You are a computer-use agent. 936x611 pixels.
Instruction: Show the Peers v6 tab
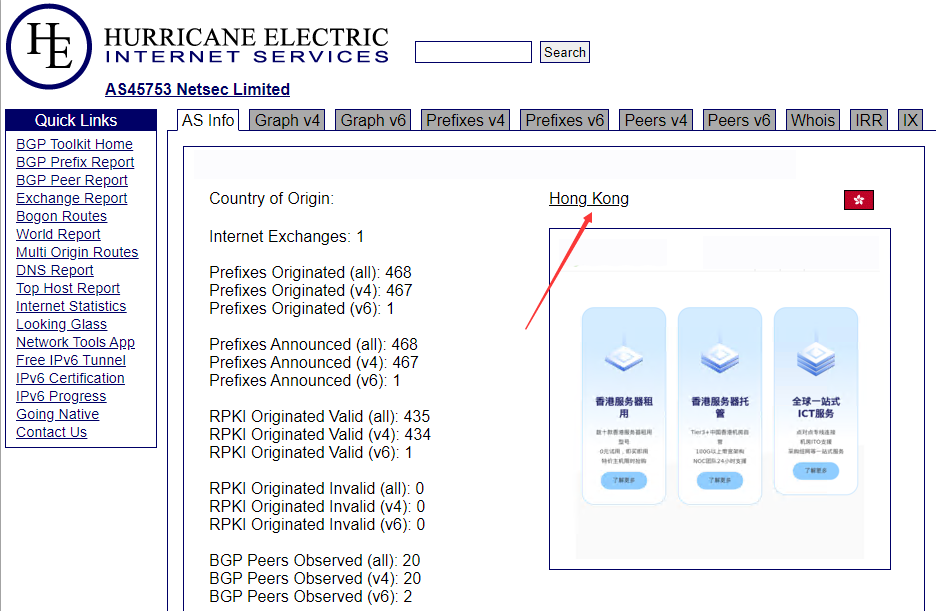tap(739, 120)
